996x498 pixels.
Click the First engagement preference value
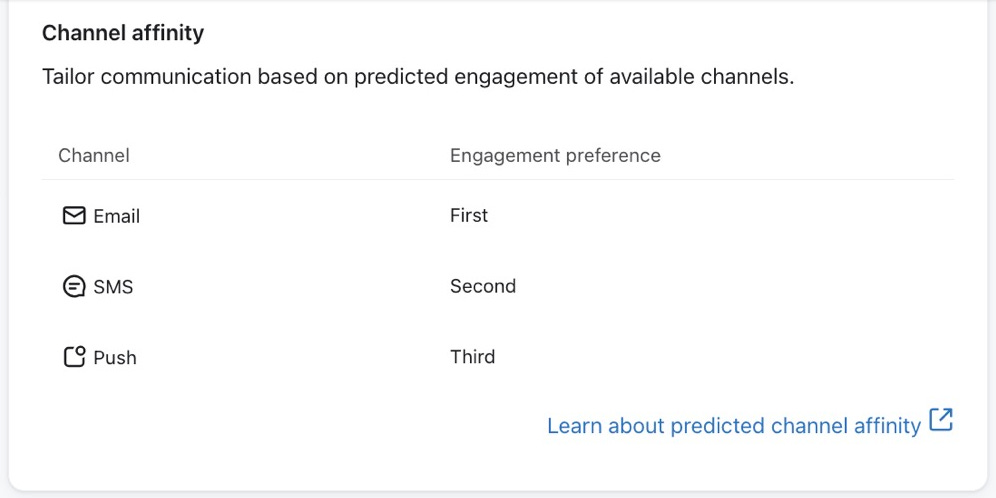469,216
